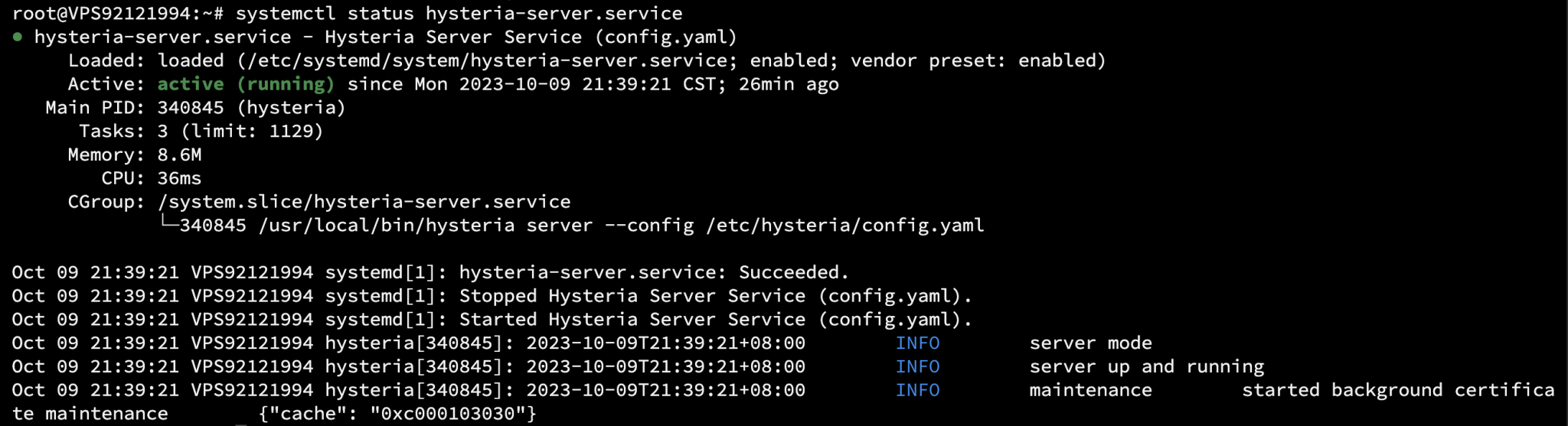Viewport: 1568px width, 426px height.
Task: Click the CGroup path /system.slice/hysteria-server.service
Action: (364, 202)
